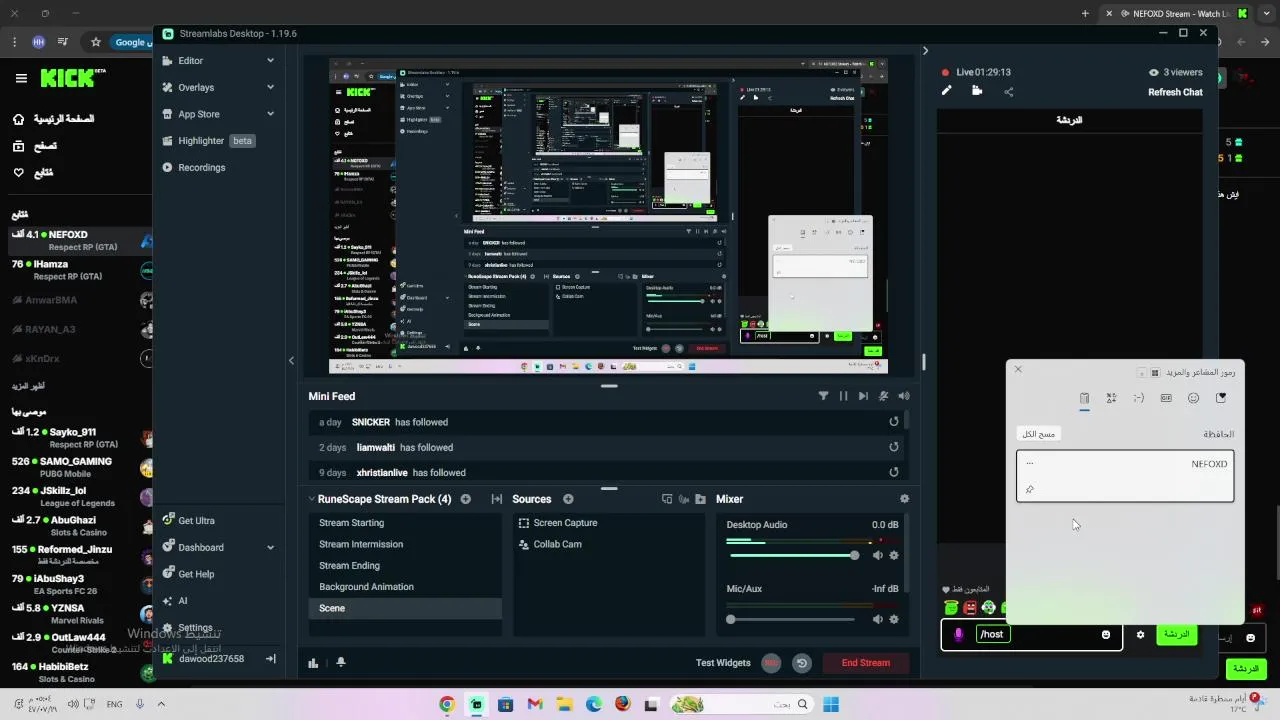Open Desktop Audio source settings gear

[x=894, y=555]
